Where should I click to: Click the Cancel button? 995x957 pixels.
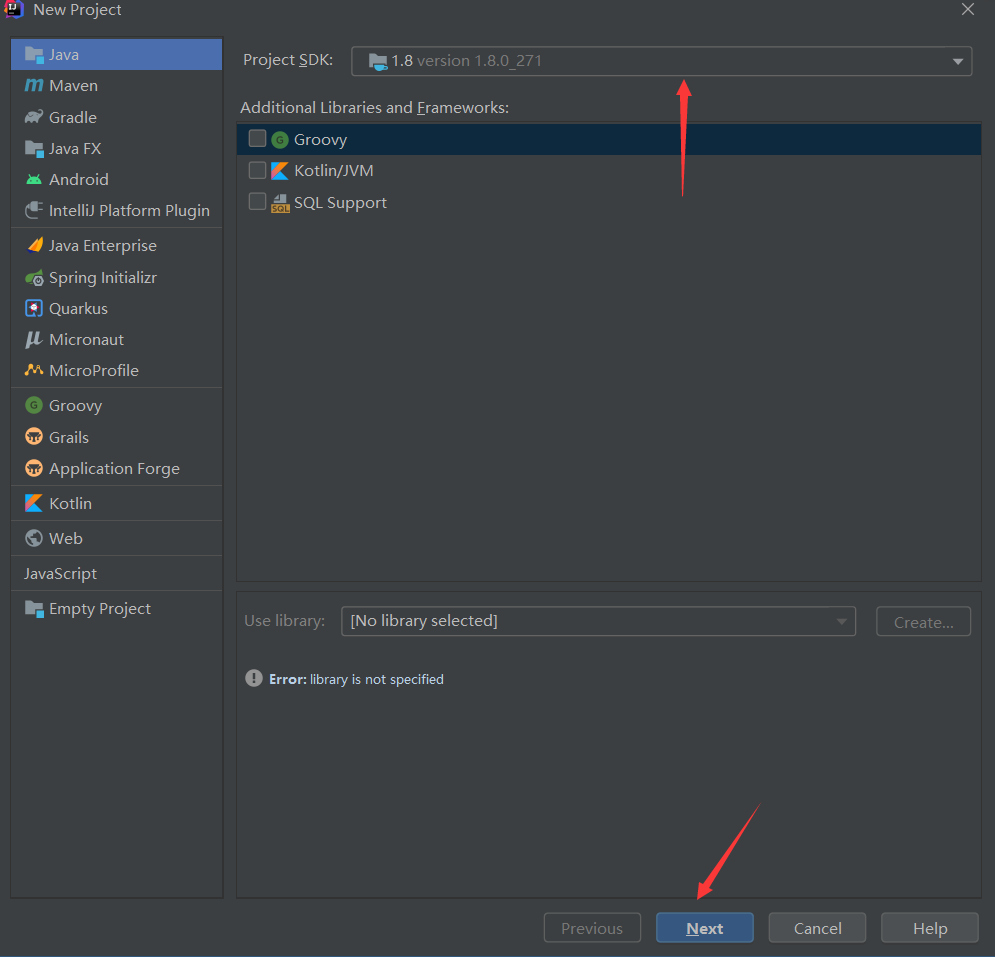pyautogui.click(x=817, y=928)
